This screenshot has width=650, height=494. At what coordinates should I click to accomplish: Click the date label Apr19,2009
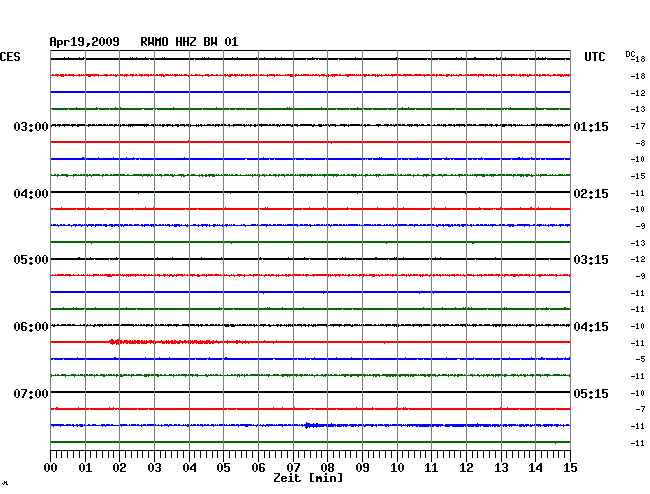coord(84,42)
